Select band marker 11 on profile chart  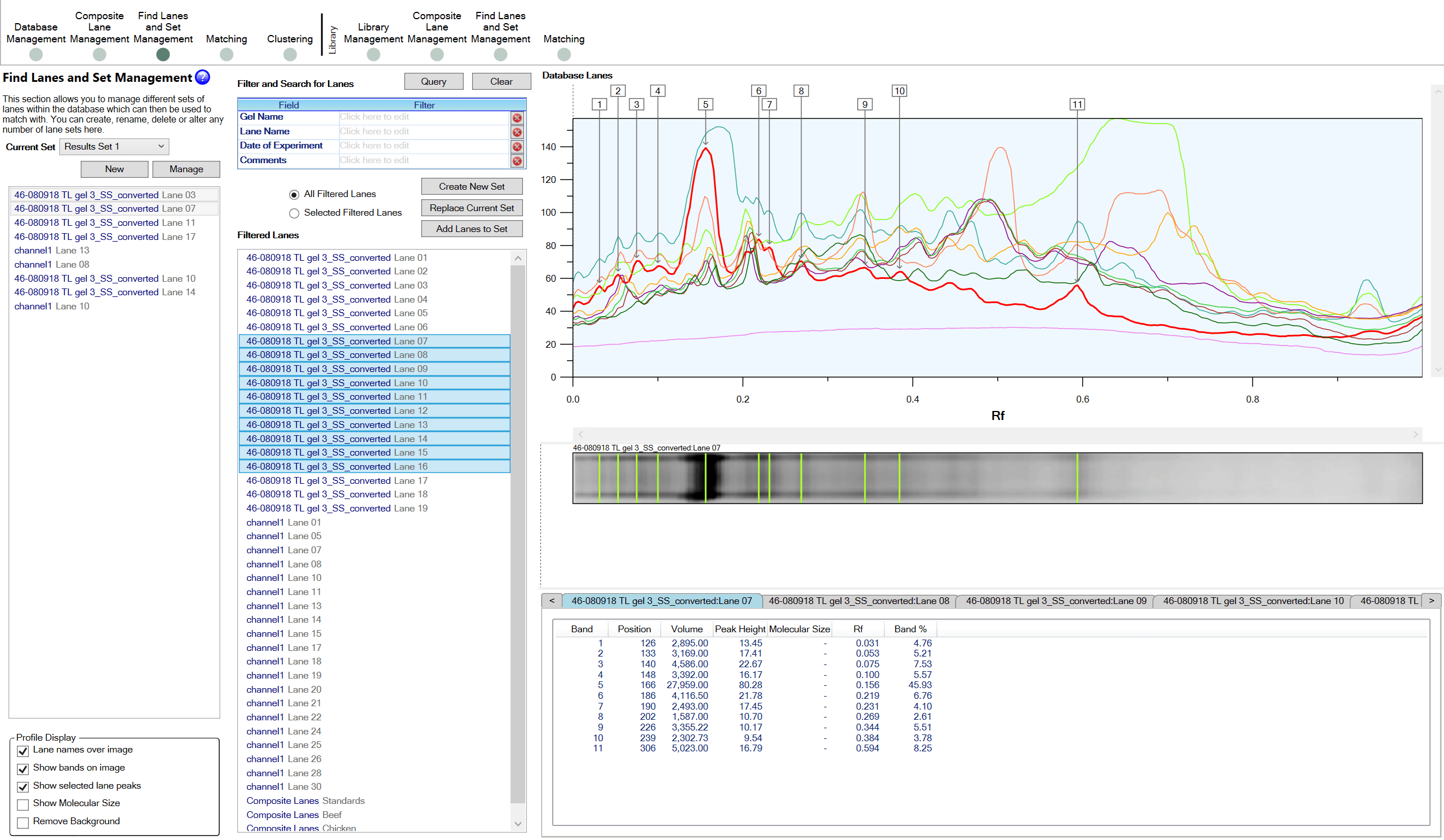point(1077,104)
